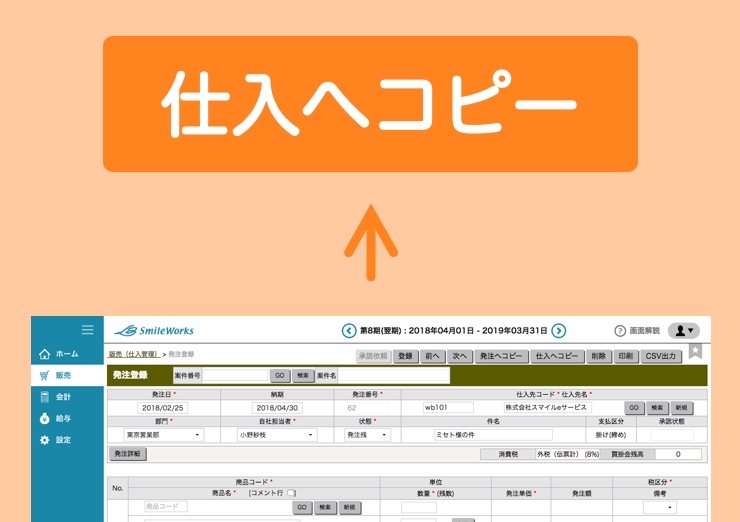The width and height of the screenshot is (740, 522).
Task: Click the 件名 input field
Action: pyautogui.click(x=493, y=435)
